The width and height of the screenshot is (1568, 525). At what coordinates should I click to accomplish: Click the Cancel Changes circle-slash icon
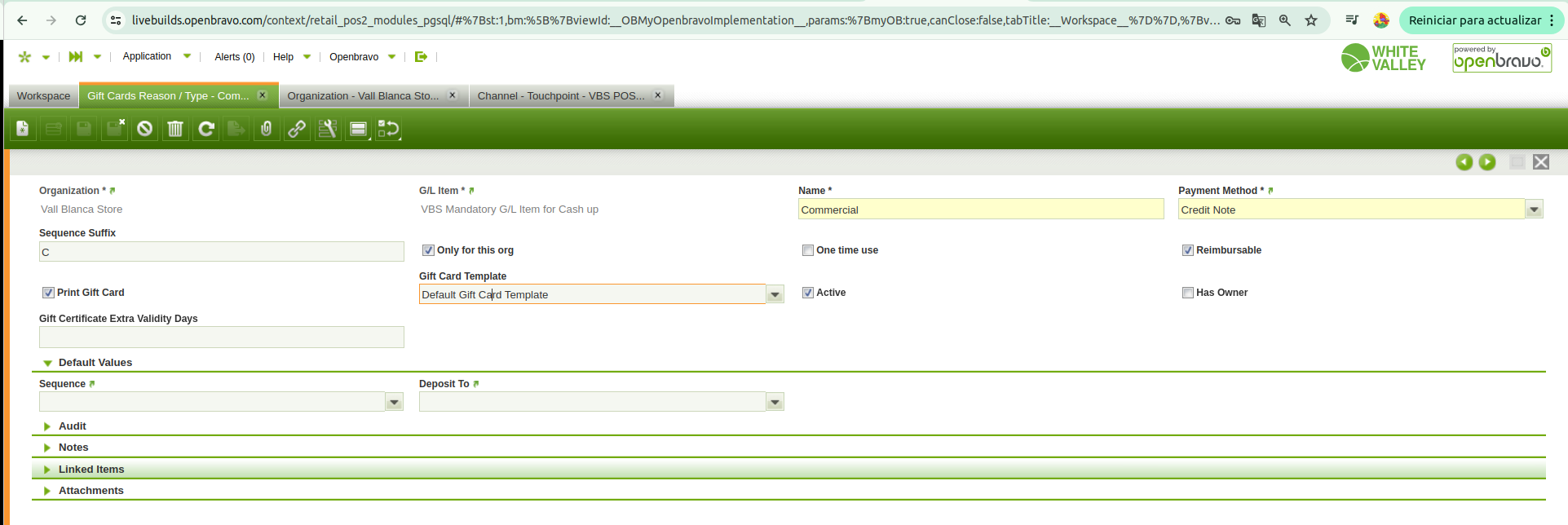coord(145,129)
